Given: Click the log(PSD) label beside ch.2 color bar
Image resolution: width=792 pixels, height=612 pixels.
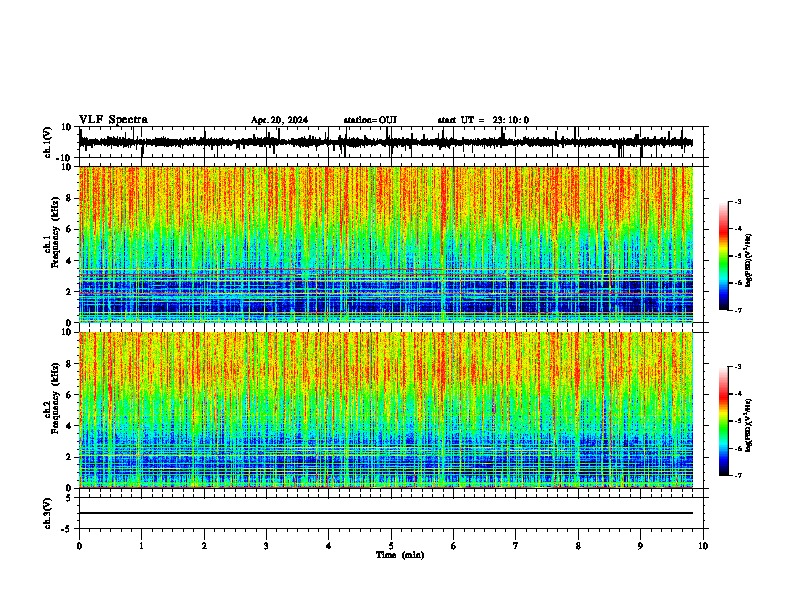Looking at the screenshot, I should coord(748,426).
